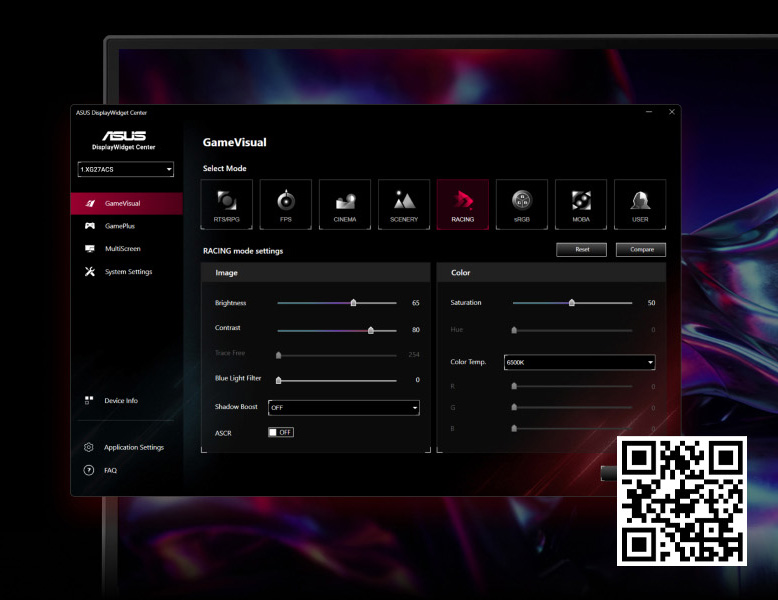Screen dimensions: 778x600
Task: Click the ASUS logo in the sidebar
Action: (x=124, y=135)
